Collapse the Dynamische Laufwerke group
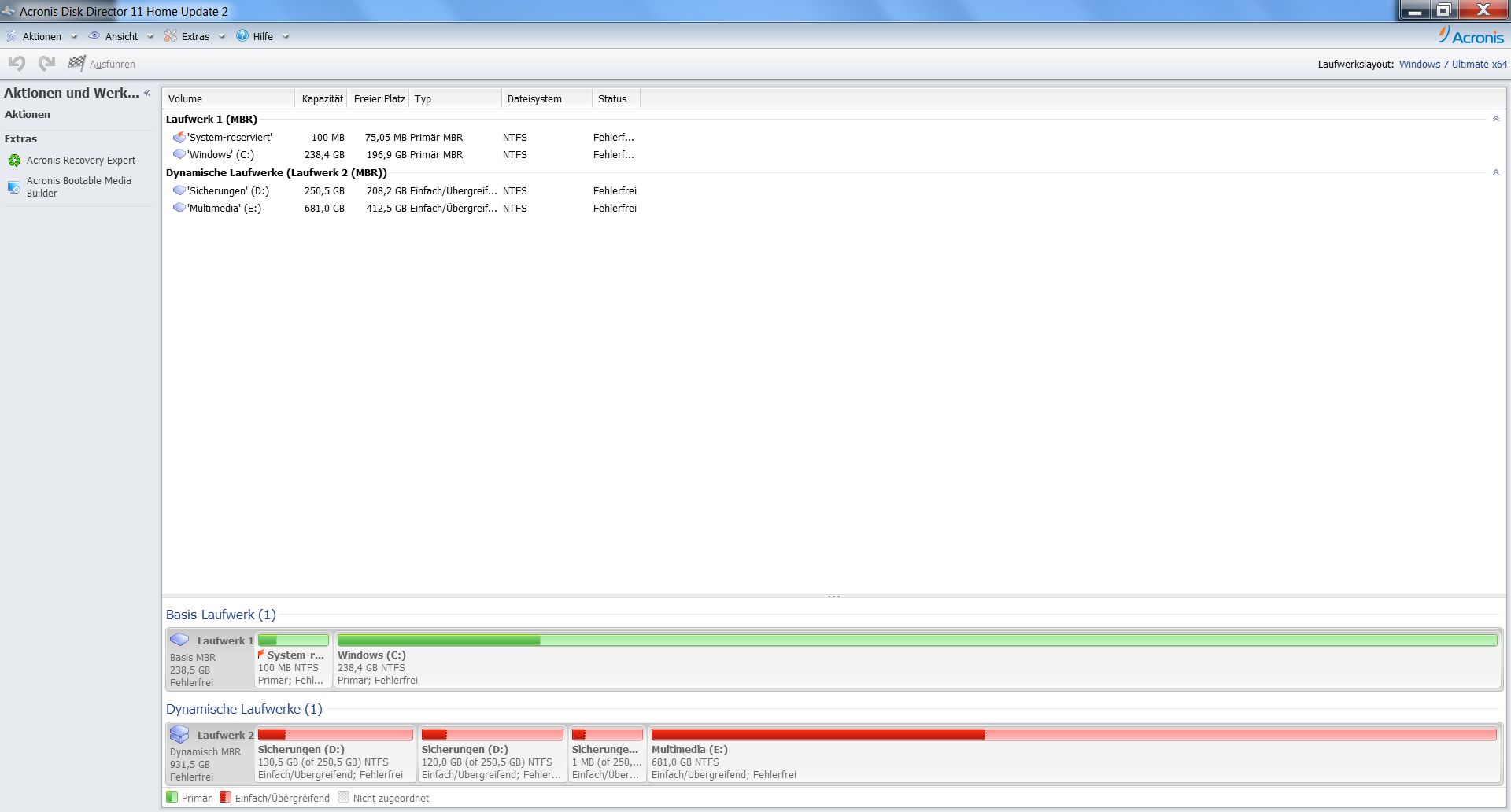Screen dimensions: 1511x812 (x=1496, y=172)
